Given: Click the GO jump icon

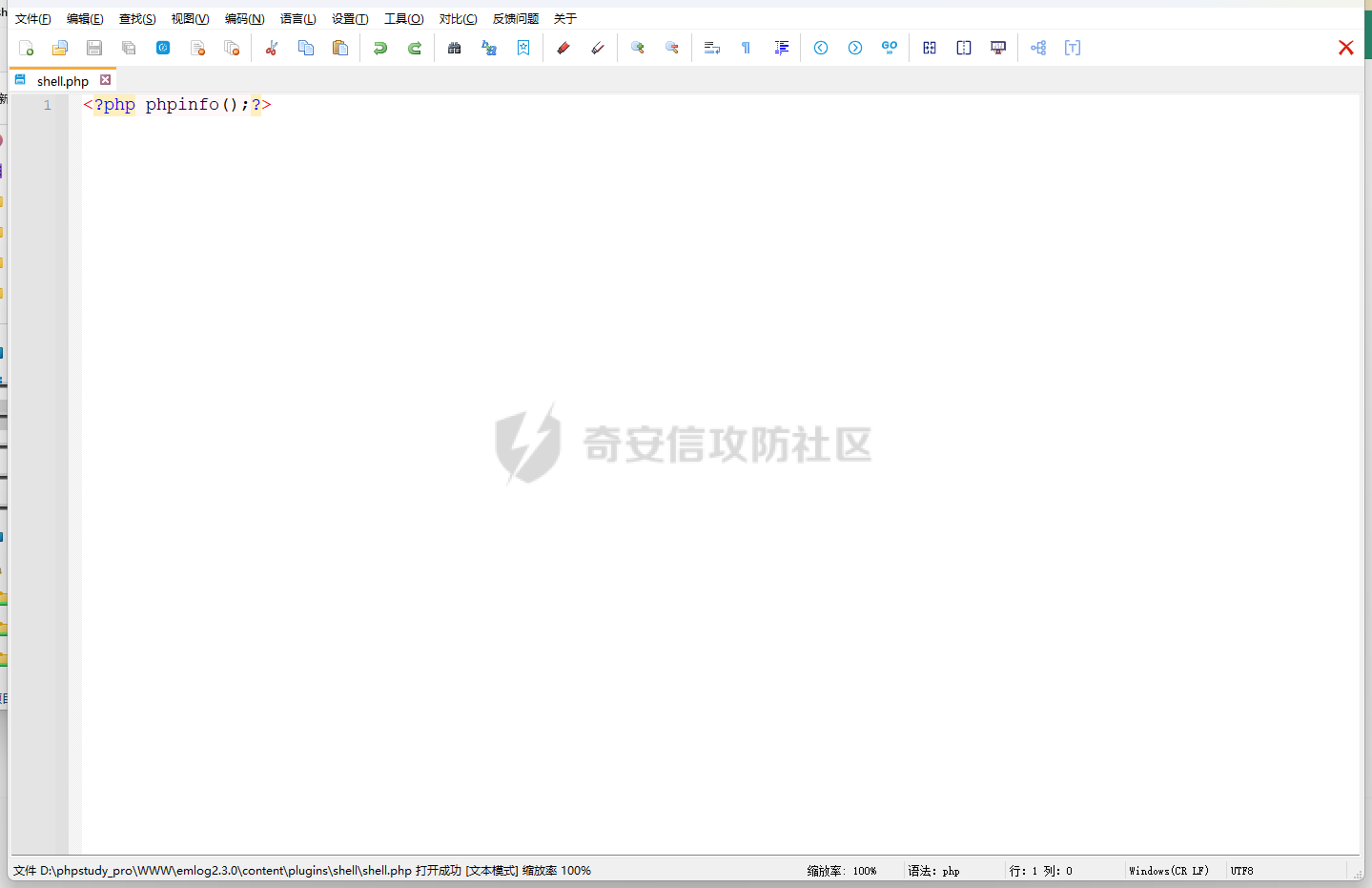Looking at the screenshot, I should click(890, 48).
